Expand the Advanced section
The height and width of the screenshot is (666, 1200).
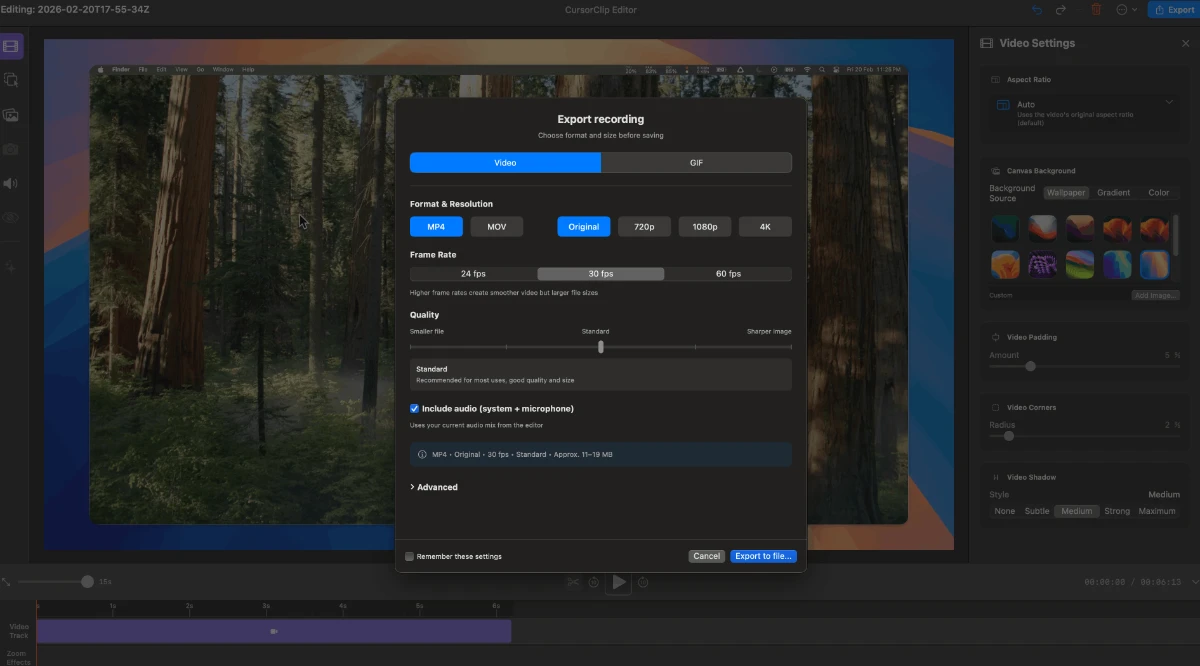point(434,487)
